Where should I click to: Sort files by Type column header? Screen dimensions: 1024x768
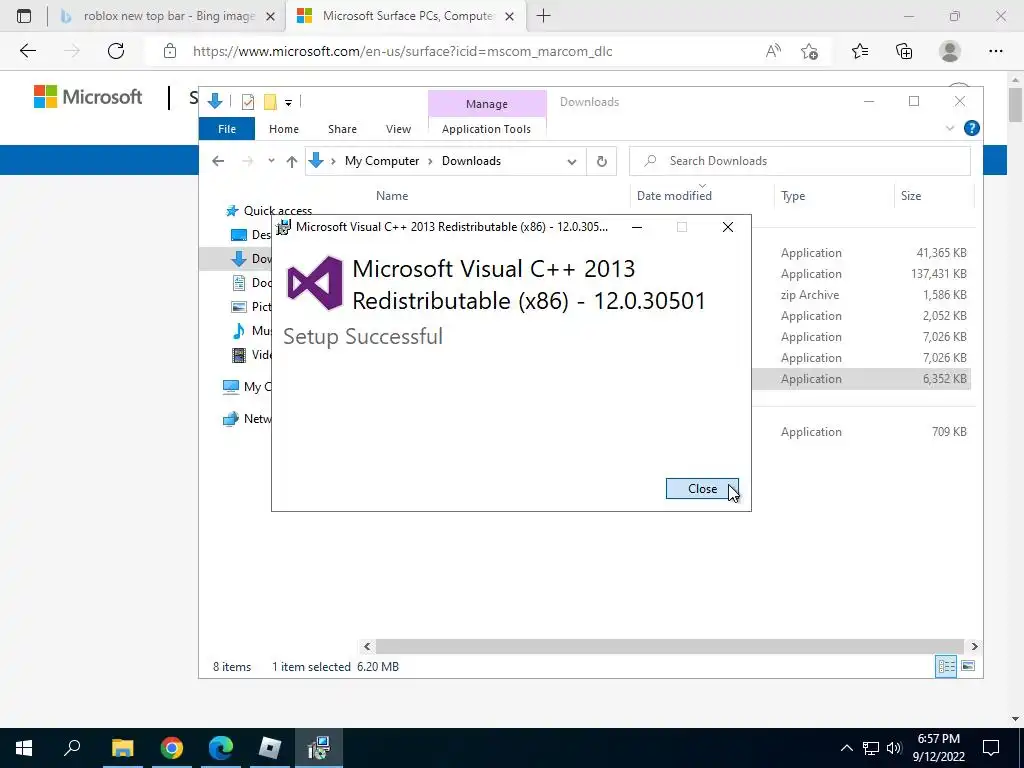point(793,195)
